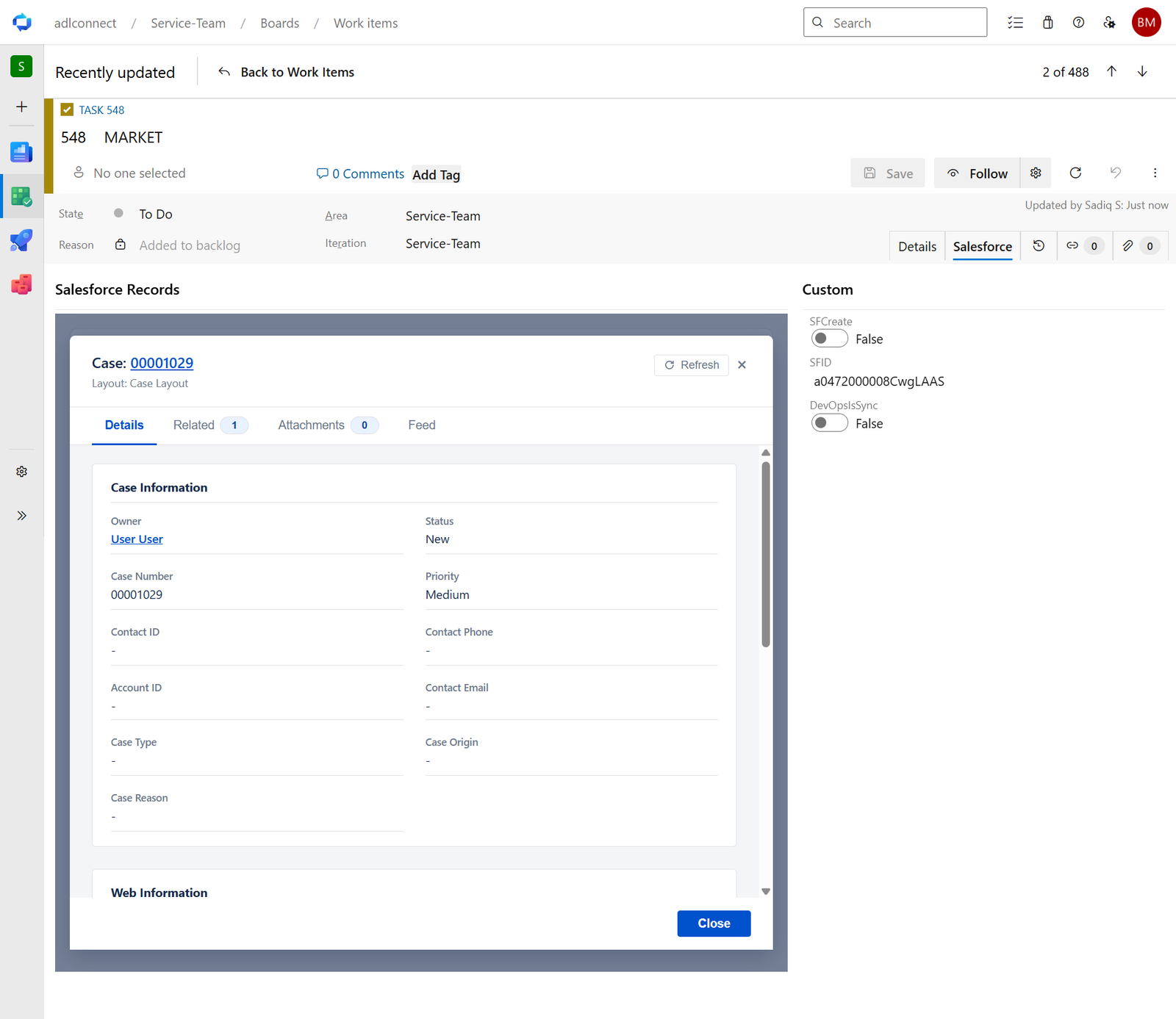The image size is (1176, 1019).
Task: Click the Priority value Medium
Action: click(447, 595)
